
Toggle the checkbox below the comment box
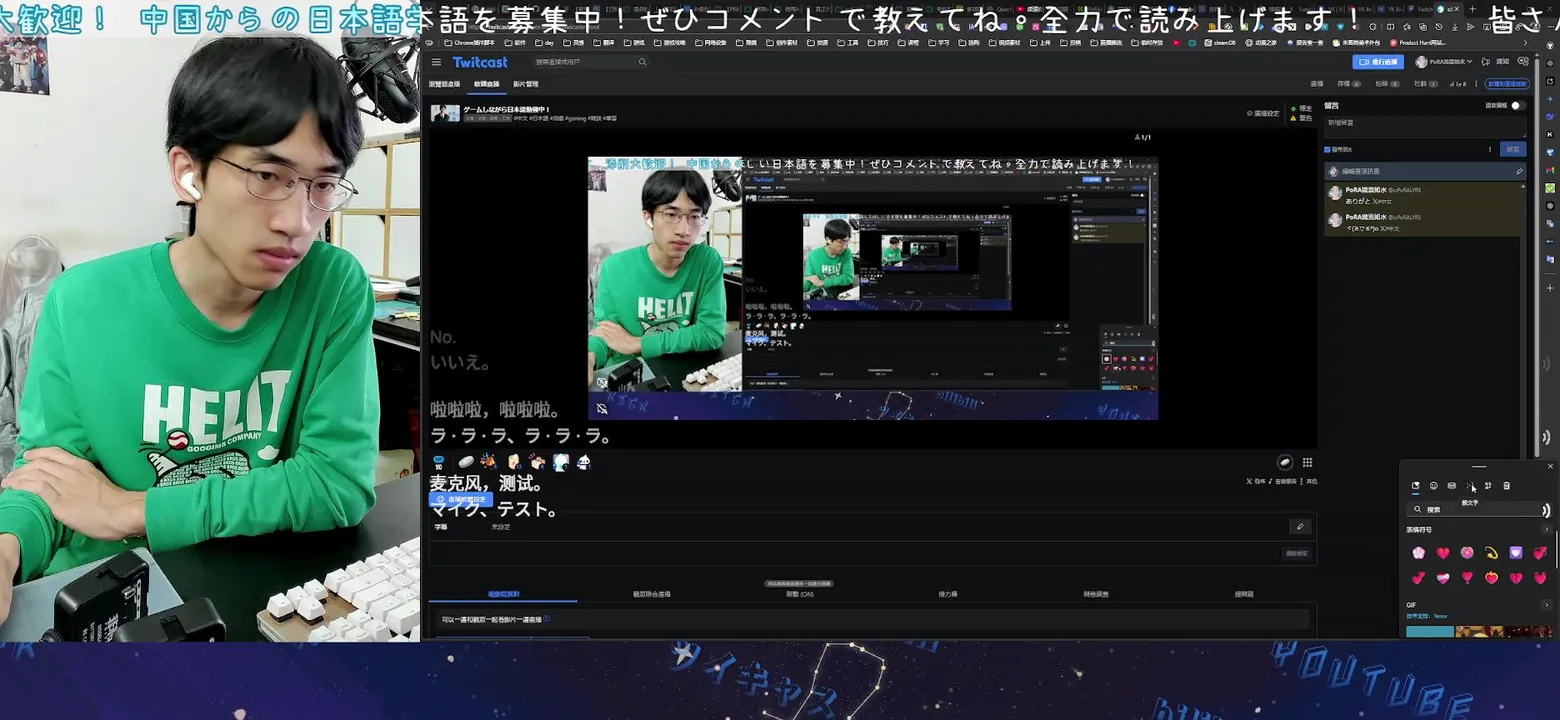(1328, 150)
